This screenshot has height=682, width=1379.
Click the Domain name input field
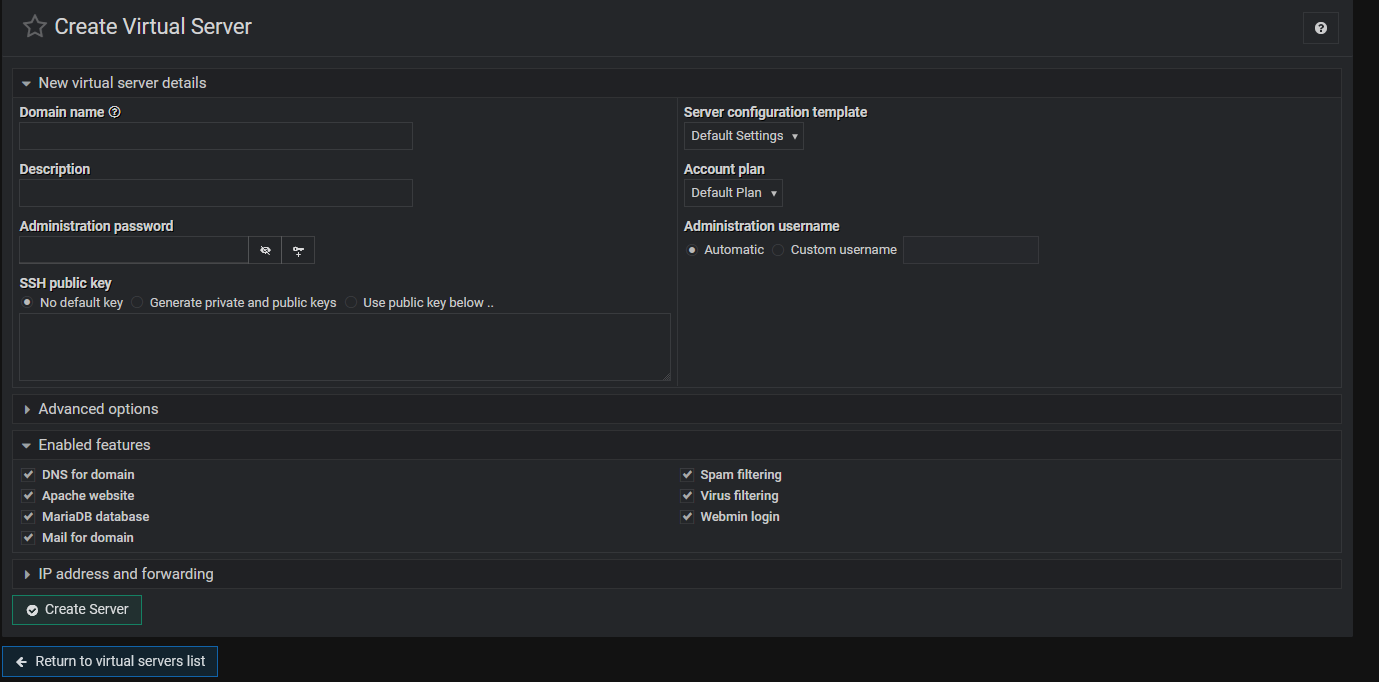[215, 136]
